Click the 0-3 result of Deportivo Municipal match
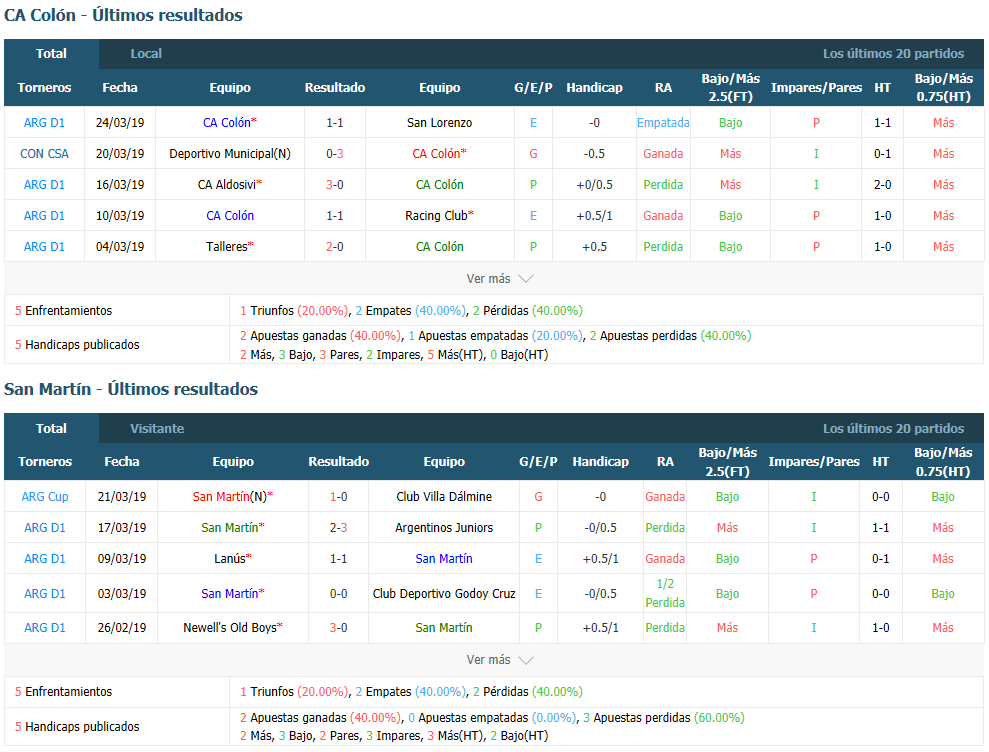989x752 pixels. click(x=335, y=153)
